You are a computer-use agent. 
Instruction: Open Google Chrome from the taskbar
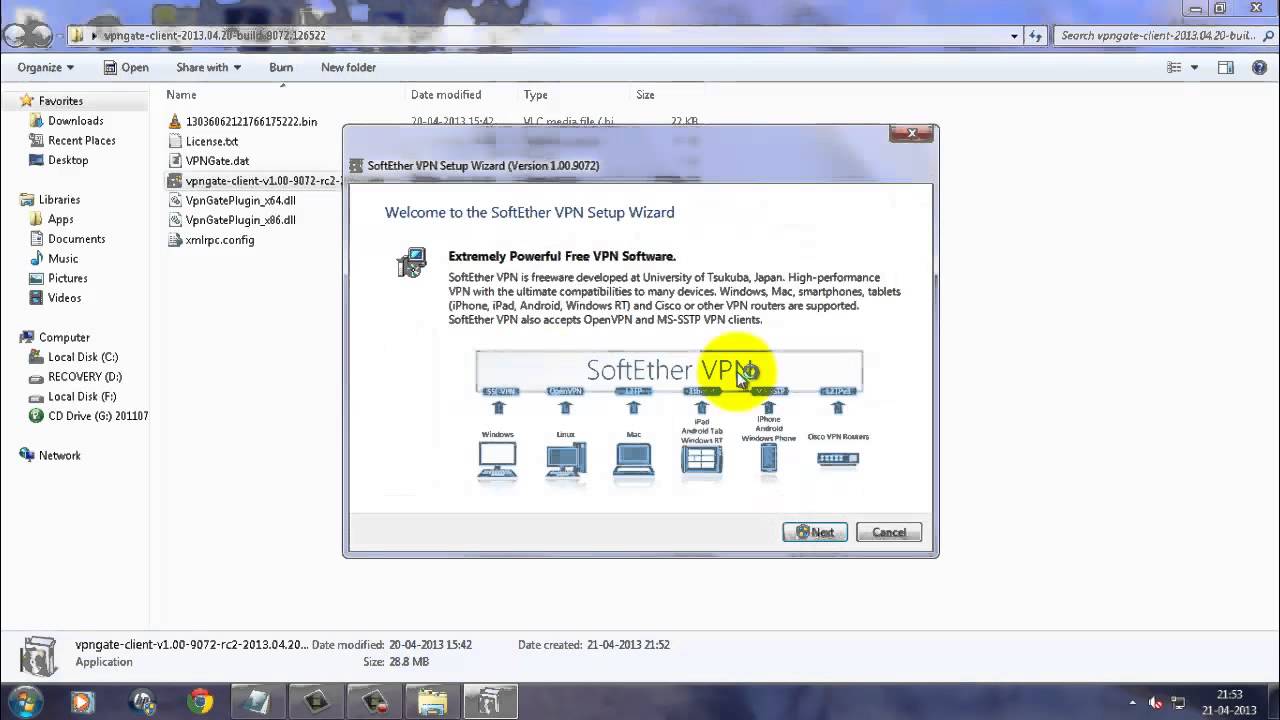tap(200, 702)
